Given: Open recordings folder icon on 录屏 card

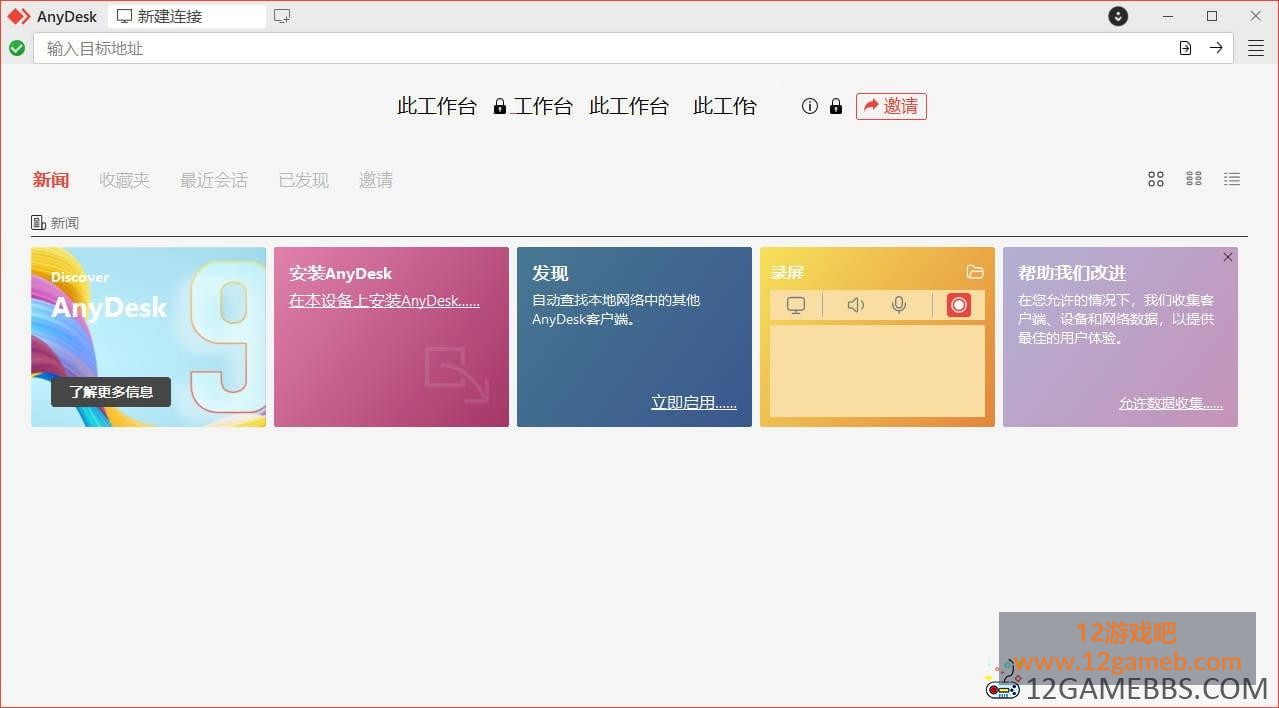Looking at the screenshot, I should click(975, 272).
